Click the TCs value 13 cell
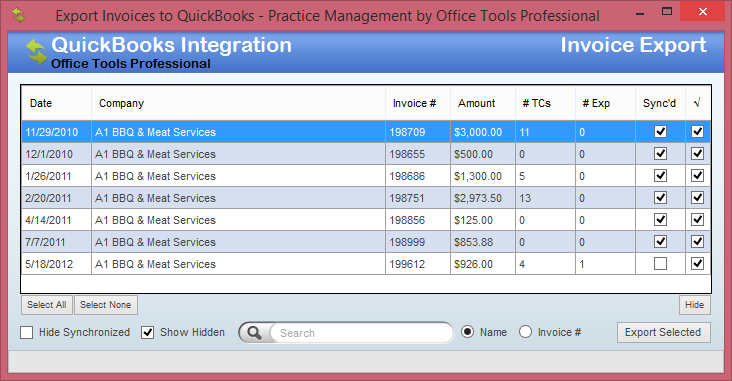 click(545, 198)
